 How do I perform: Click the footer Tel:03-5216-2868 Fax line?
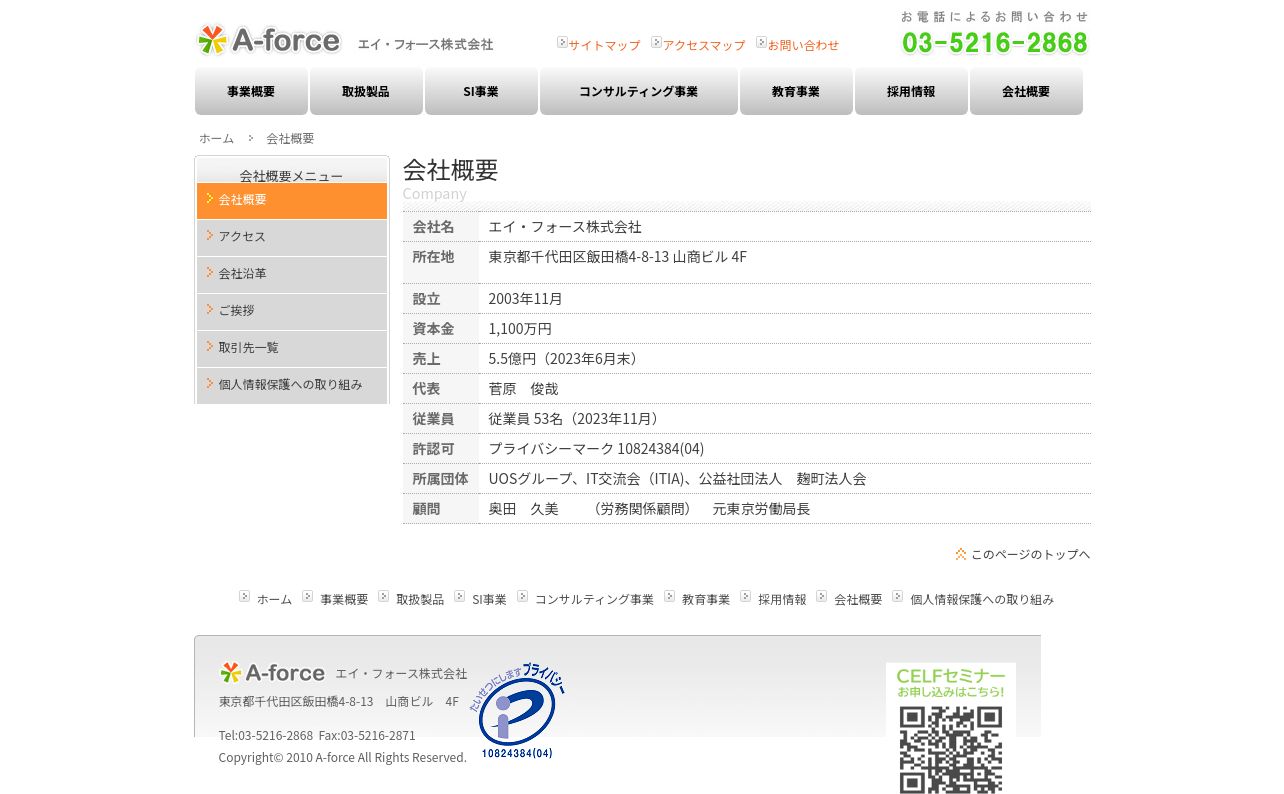(x=317, y=736)
